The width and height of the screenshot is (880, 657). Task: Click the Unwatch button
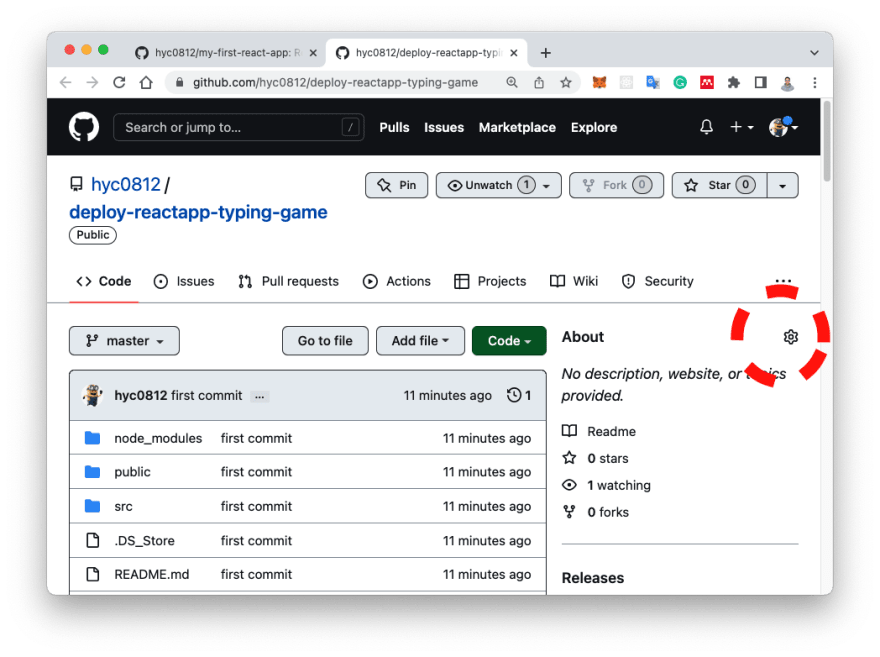pos(498,185)
